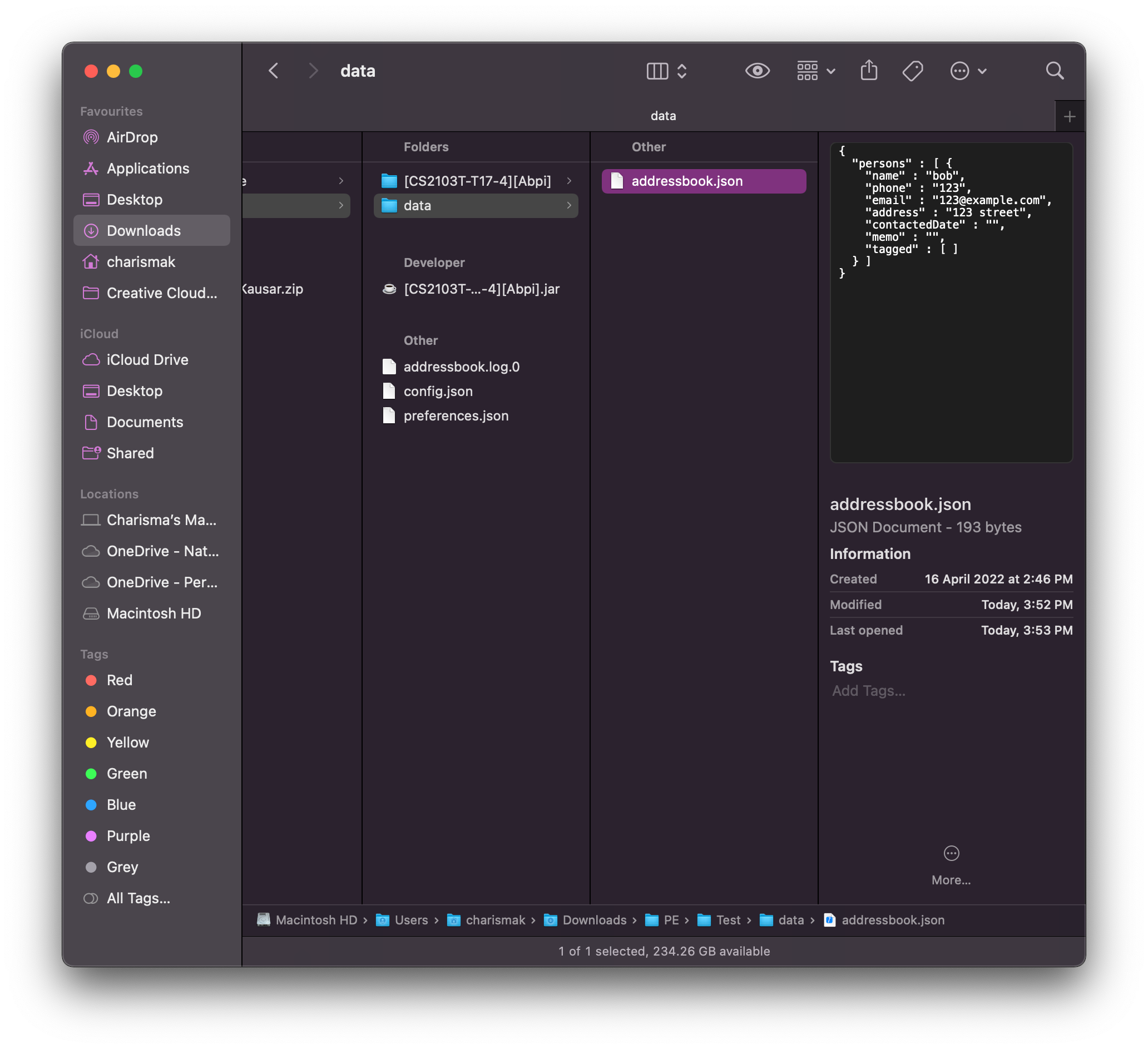Image resolution: width=1148 pixels, height=1049 pixels.
Task: Click All Tags… in sidebar
Action: coord(138,898)
